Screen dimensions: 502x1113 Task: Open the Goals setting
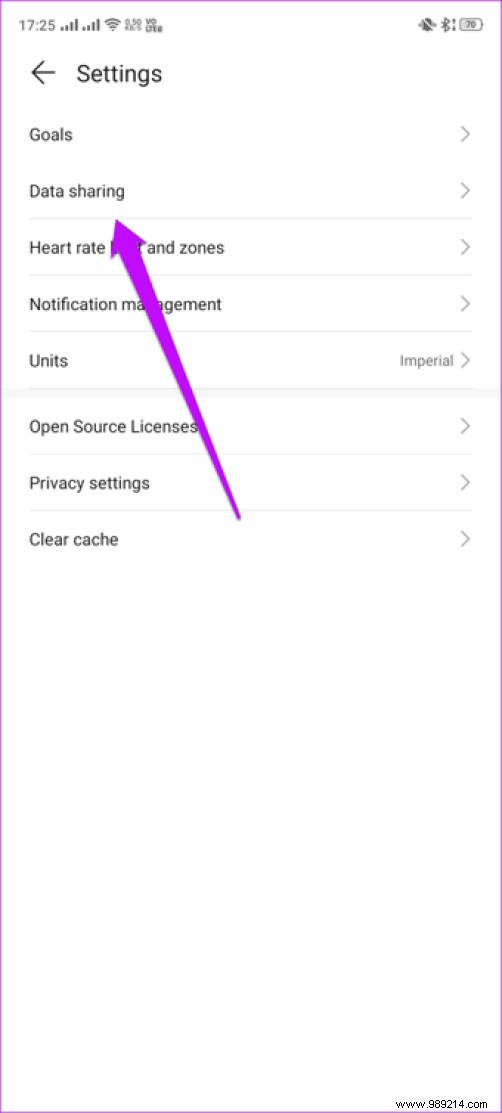coord(251,134)
